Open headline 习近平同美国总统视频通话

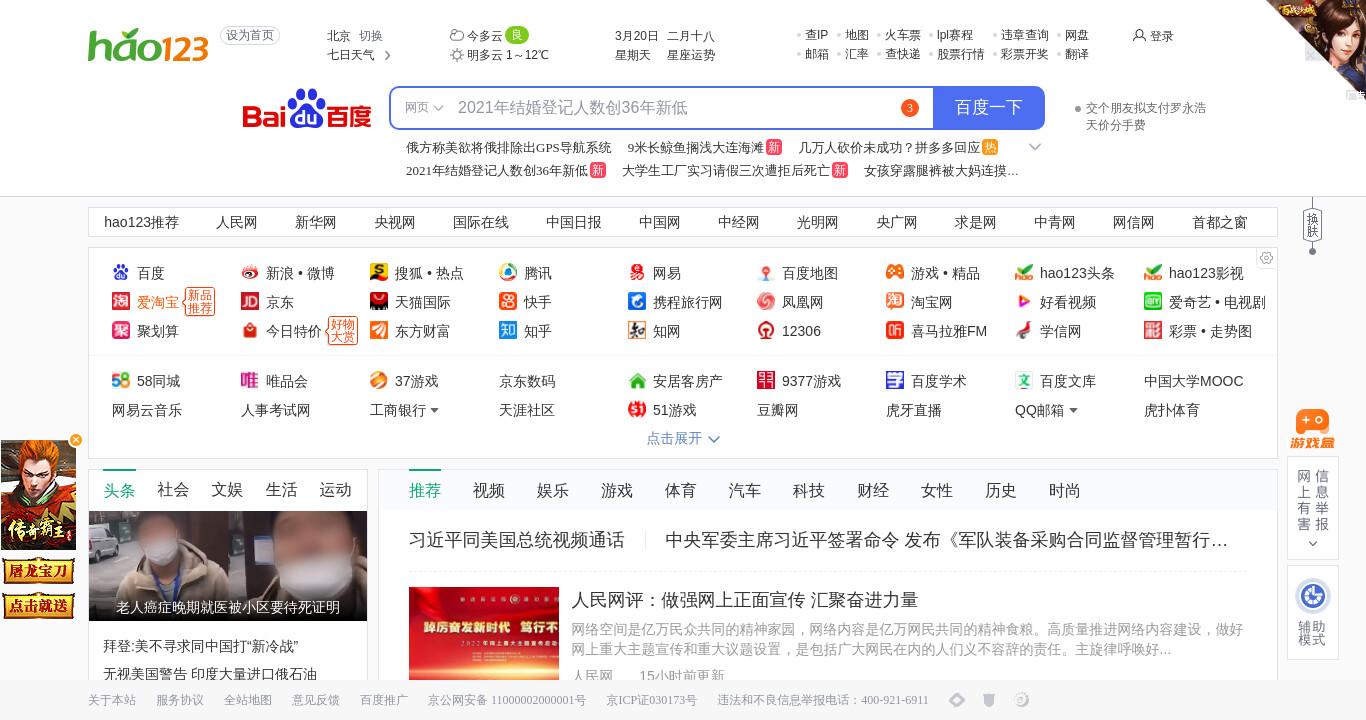click(x=516, y=540)
